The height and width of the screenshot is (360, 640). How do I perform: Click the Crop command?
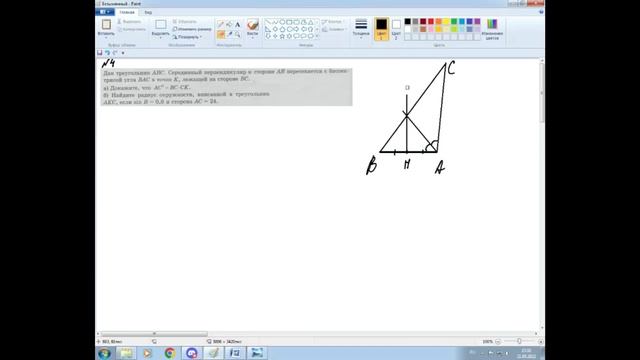coord(184,21)
